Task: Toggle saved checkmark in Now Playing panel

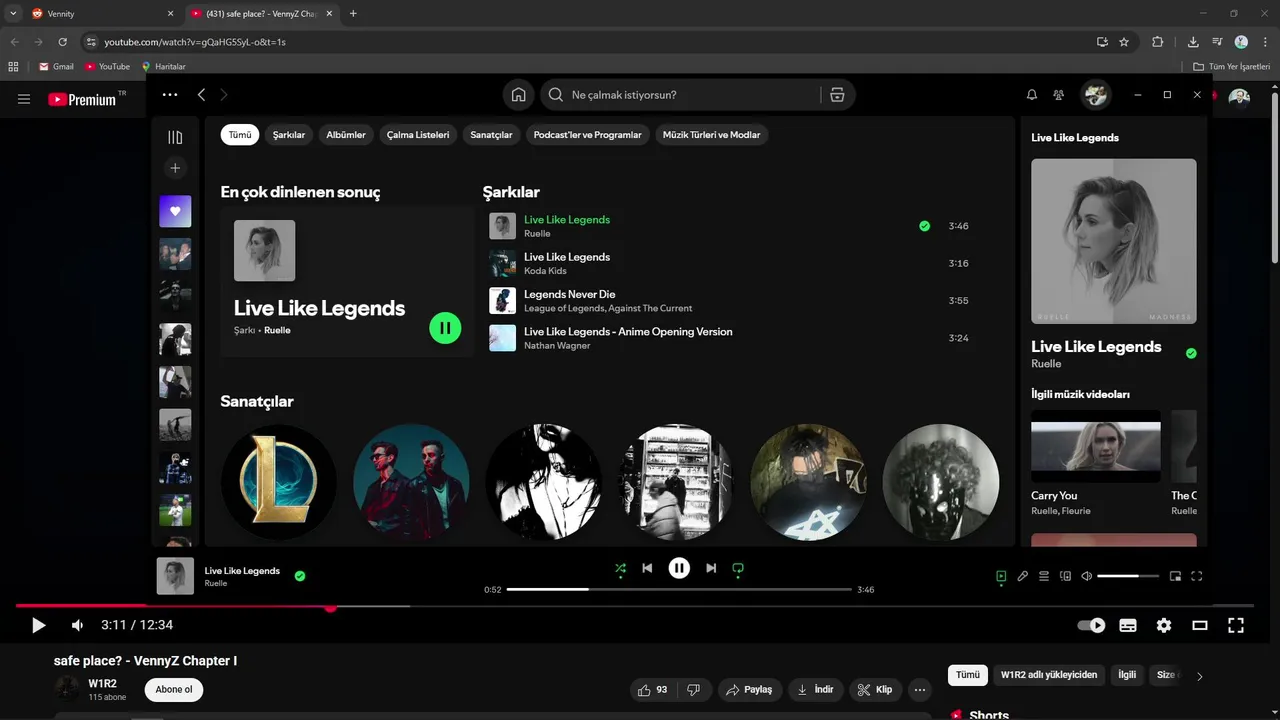Action: point(1191,353)
